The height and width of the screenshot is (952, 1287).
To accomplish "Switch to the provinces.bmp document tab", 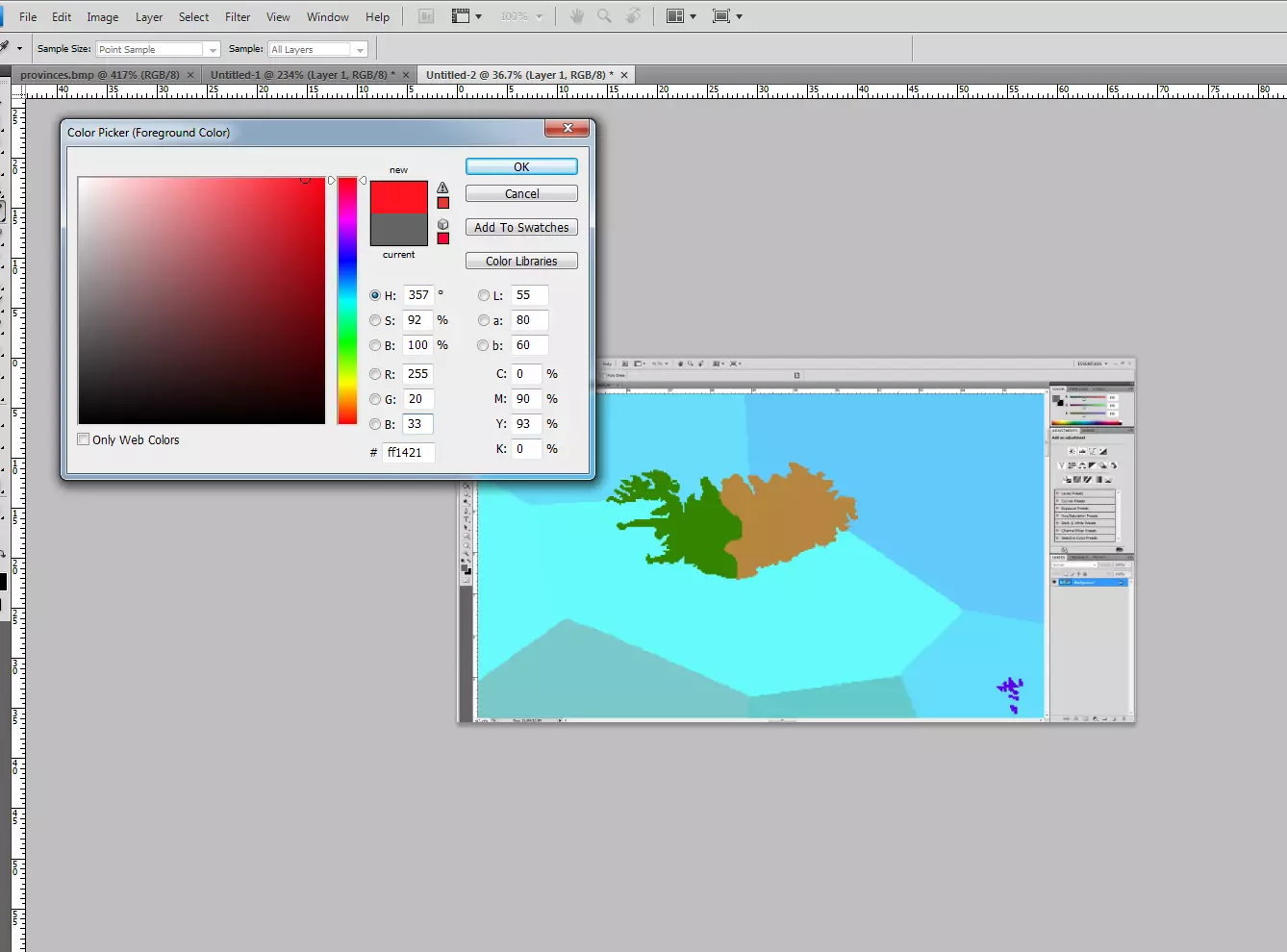I will click(x=99, y=75).
